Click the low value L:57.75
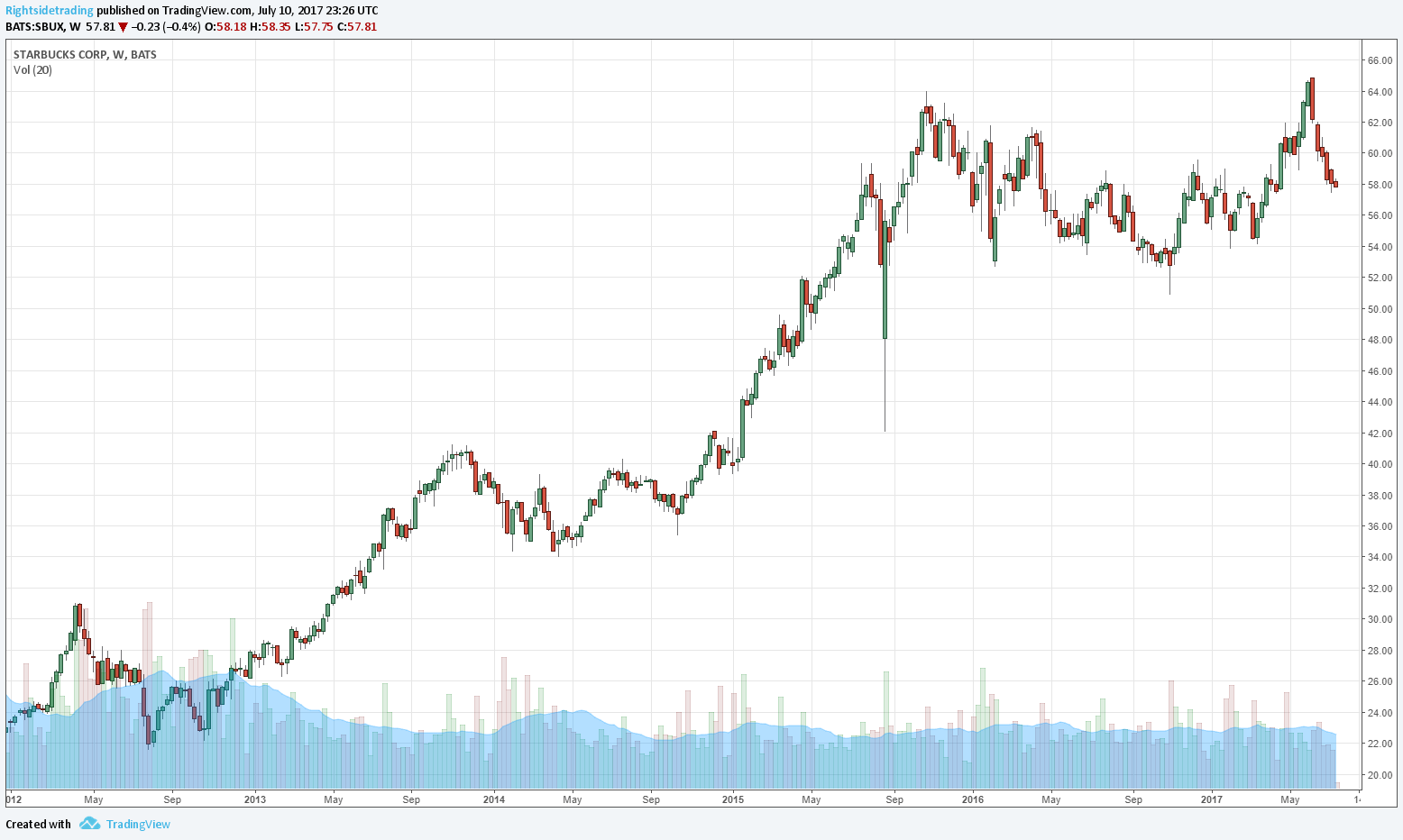The width and height of the screenshot is (1403, 840). 315,26
